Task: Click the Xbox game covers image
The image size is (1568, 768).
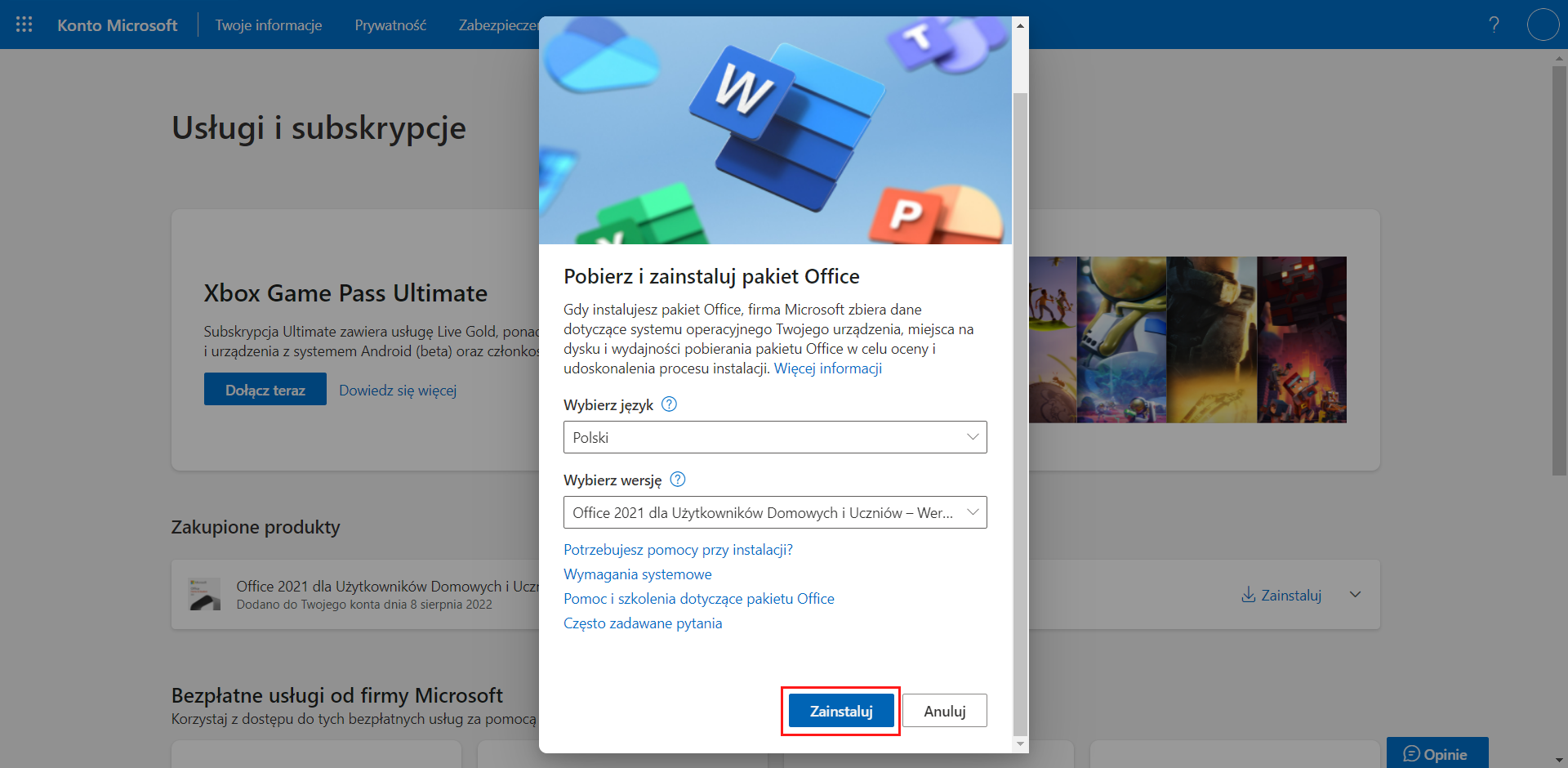Action: 1187,340
